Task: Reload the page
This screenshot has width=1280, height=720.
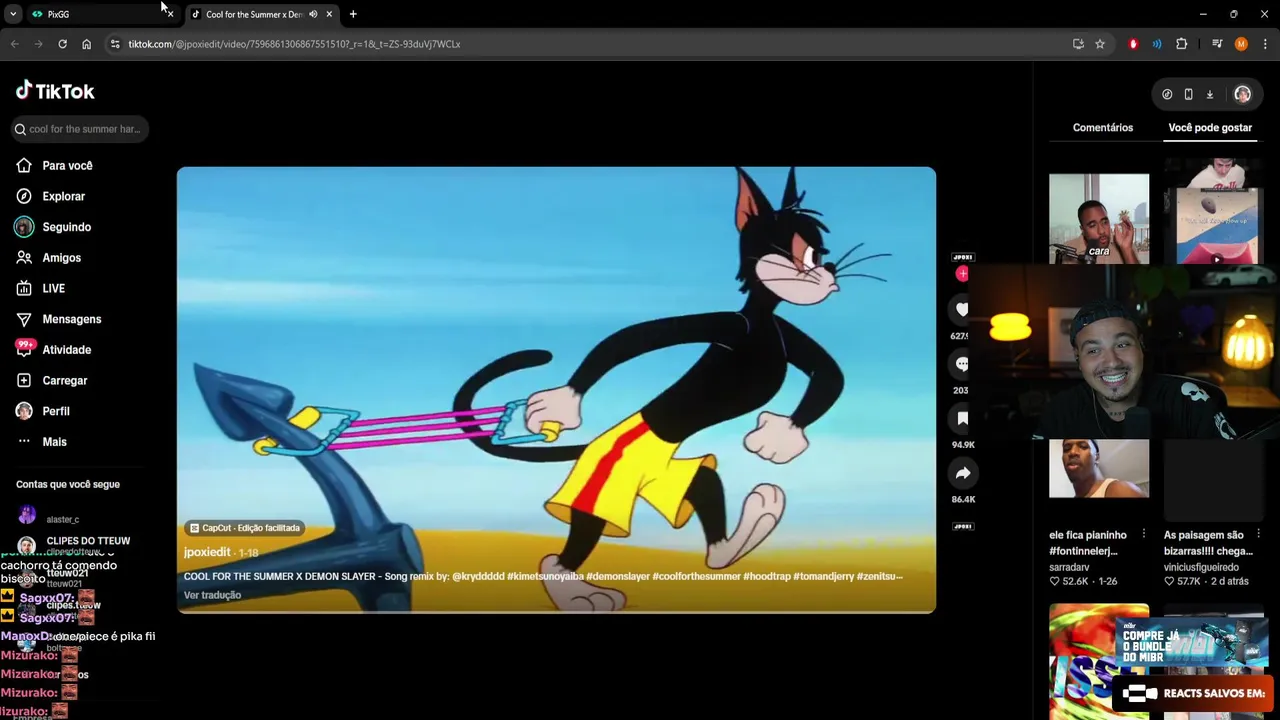Action: (62, 44)
